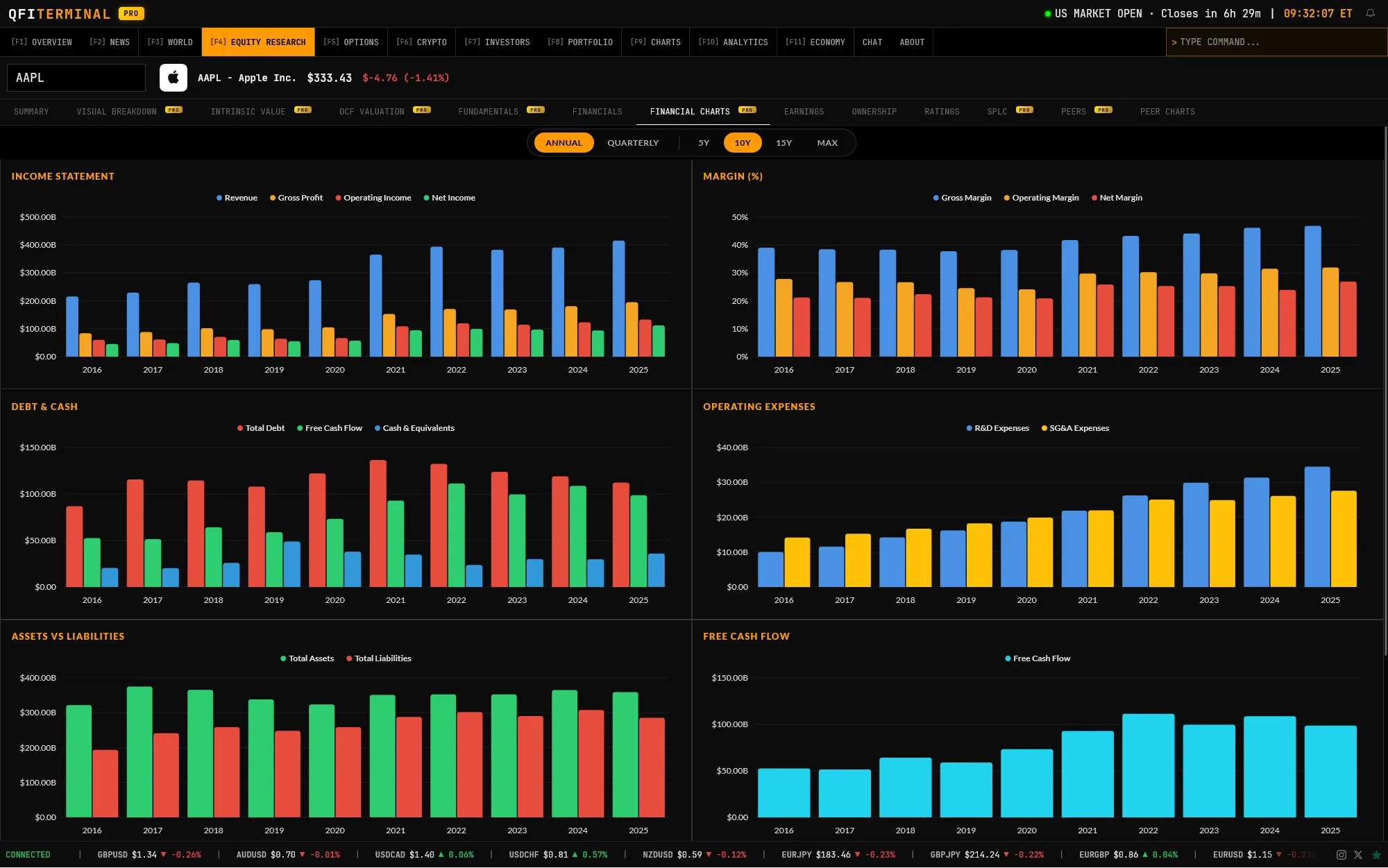Select the MAX time range
Screen dimensions: 1388x868
tap(827, 143)
